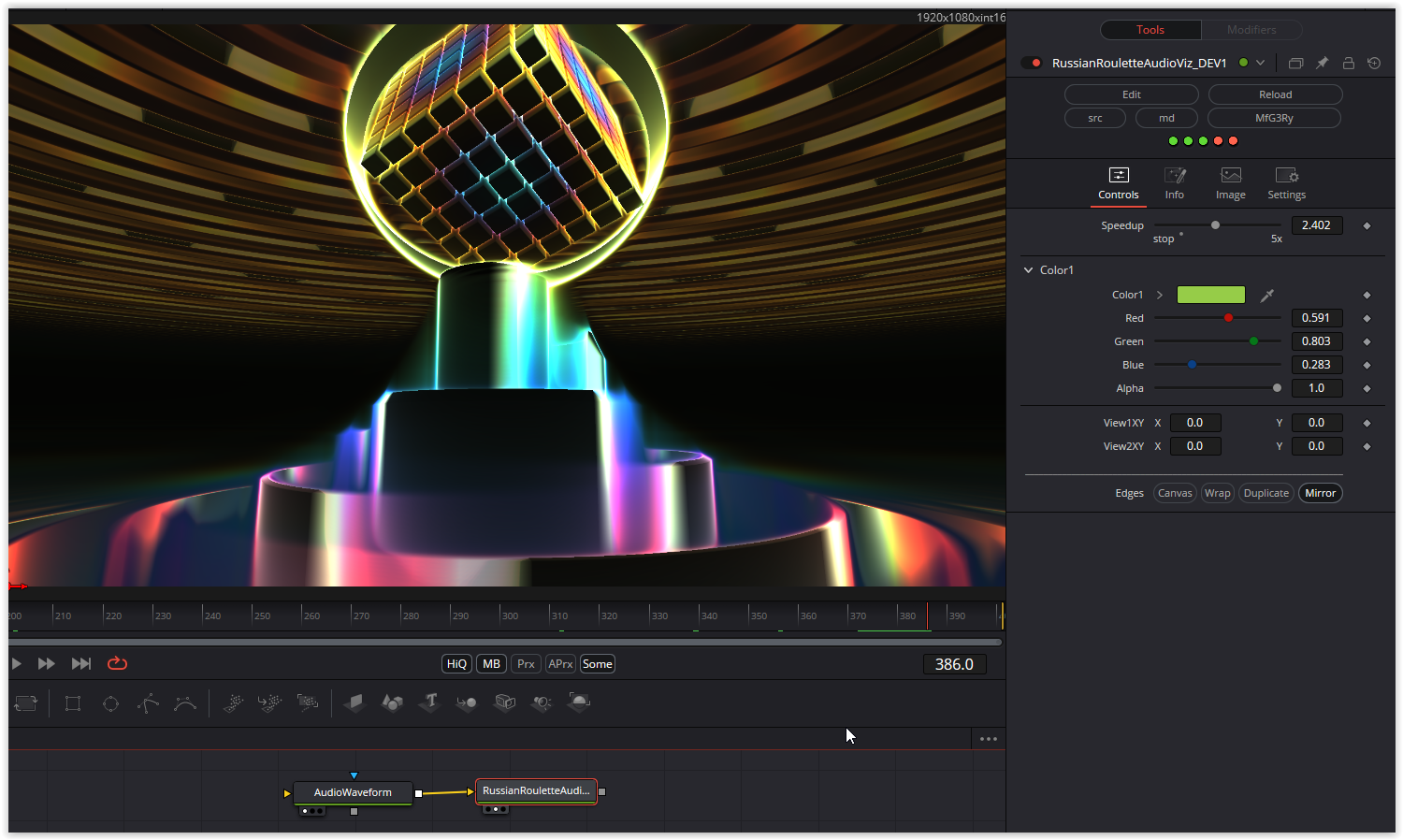The height and width of the screenshot is (840, 1403).
Task: Switch to the Tools tab
Action: [x=1150, y=30]
